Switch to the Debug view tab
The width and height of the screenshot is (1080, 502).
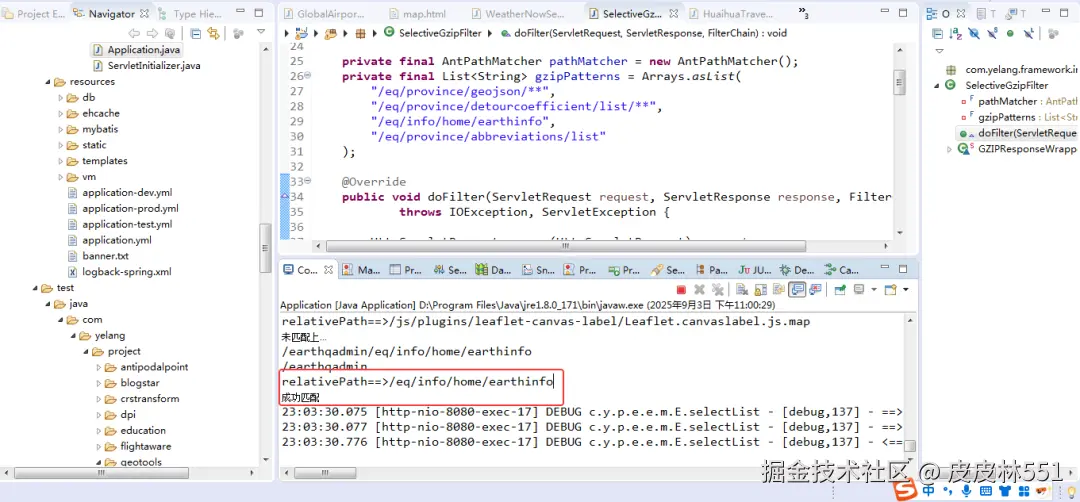click(796, 271)
